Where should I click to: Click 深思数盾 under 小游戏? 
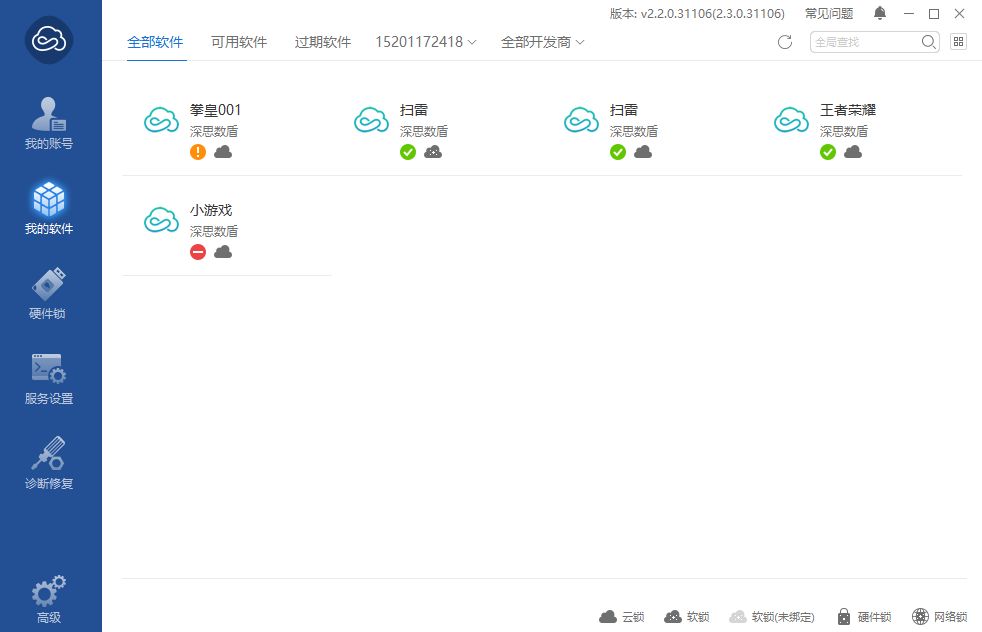pyautogui.click(x=214, y=232)
